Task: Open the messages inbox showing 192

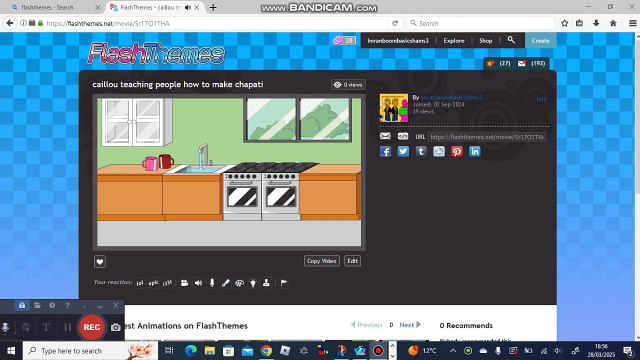Action: coord(531,63)
